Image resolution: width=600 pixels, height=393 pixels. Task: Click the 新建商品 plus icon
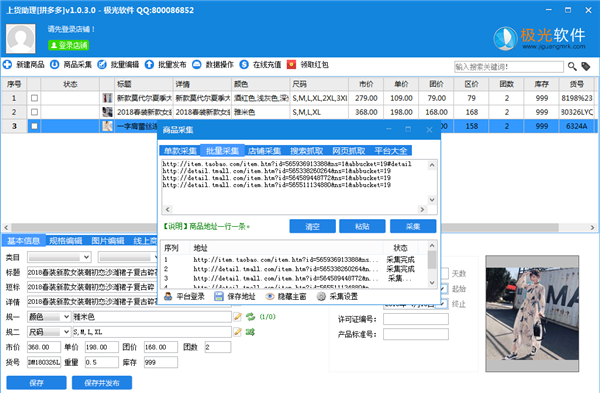click(x=7, y=65)
